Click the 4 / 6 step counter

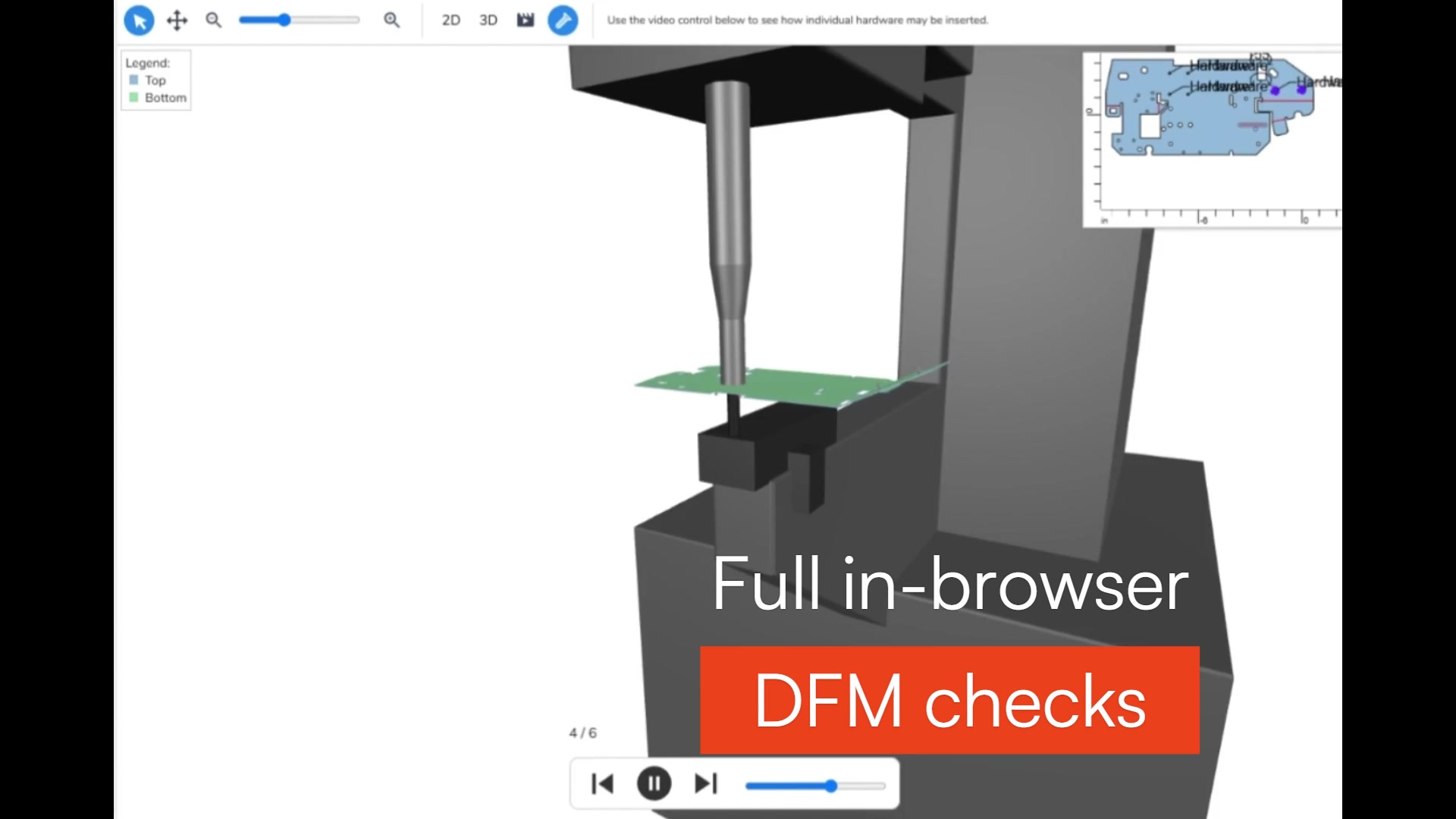click(x=582, y=733)
